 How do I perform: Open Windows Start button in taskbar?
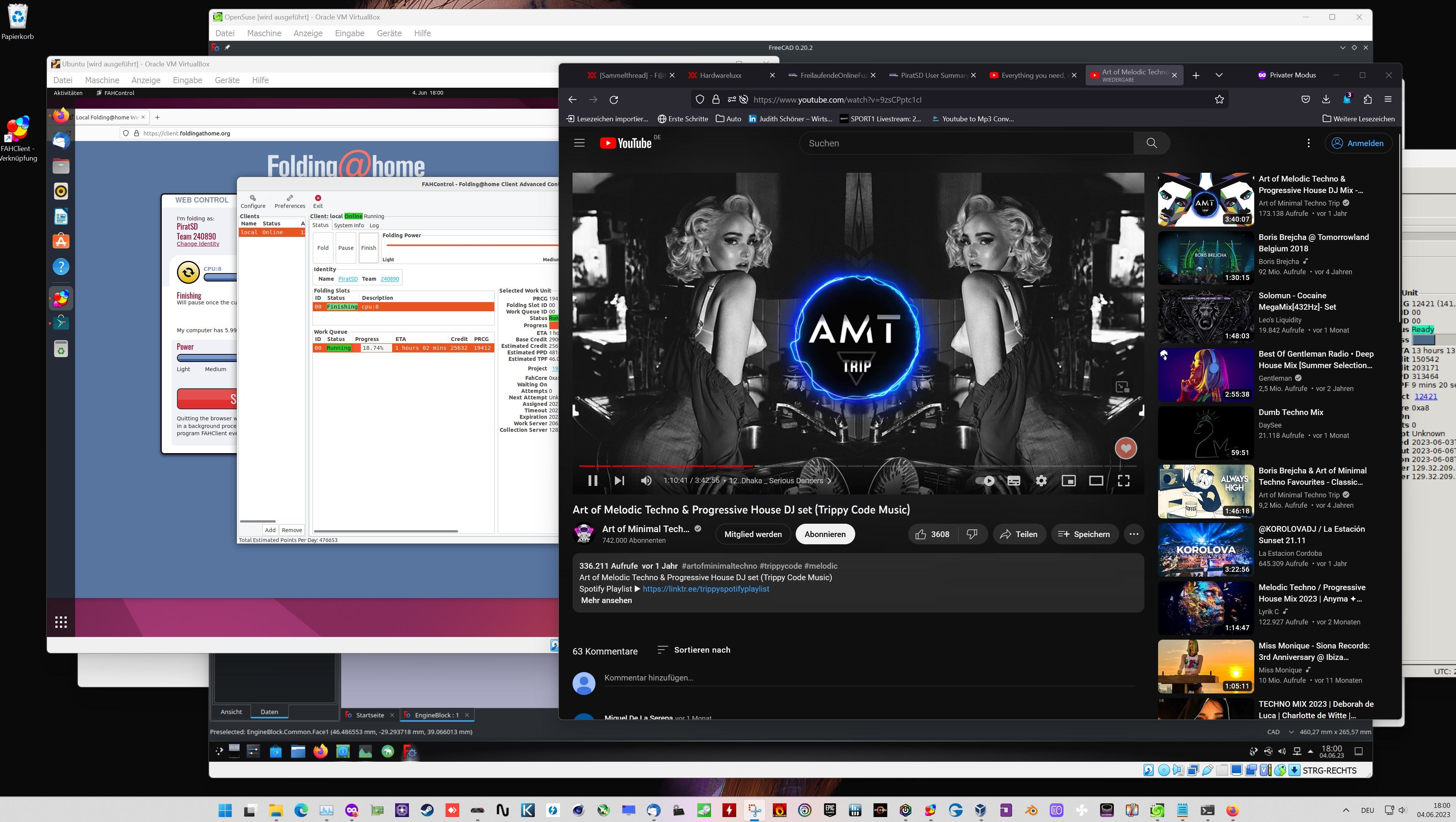tap(225, 810)
